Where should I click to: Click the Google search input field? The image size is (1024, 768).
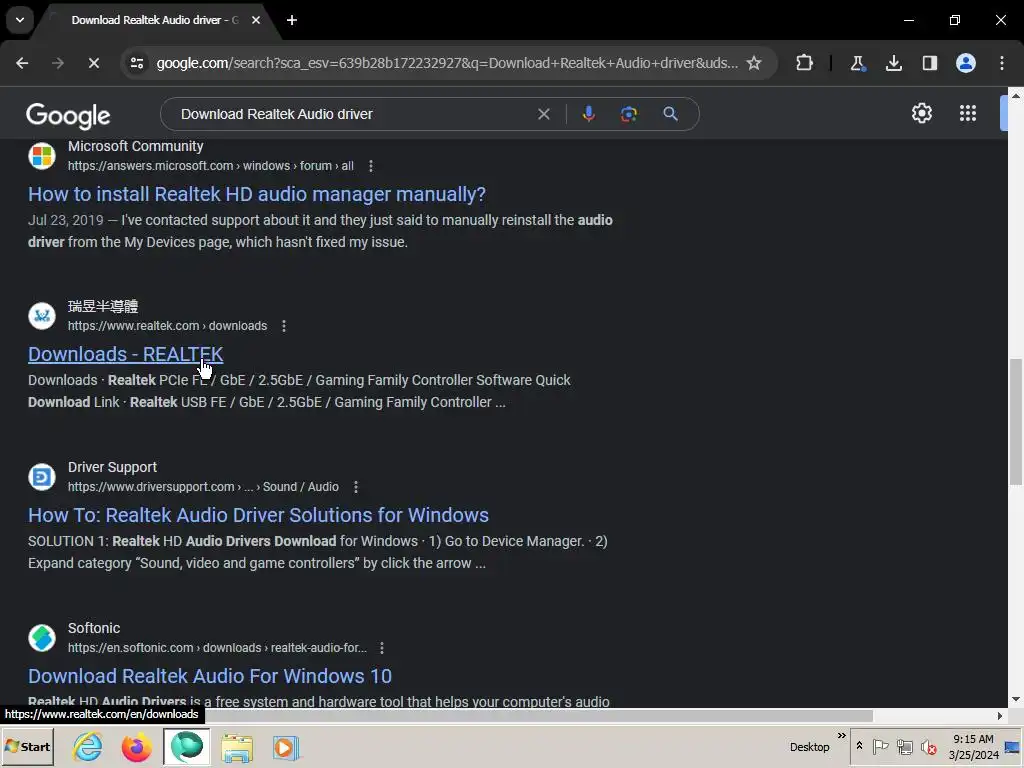tap(356, 114)
